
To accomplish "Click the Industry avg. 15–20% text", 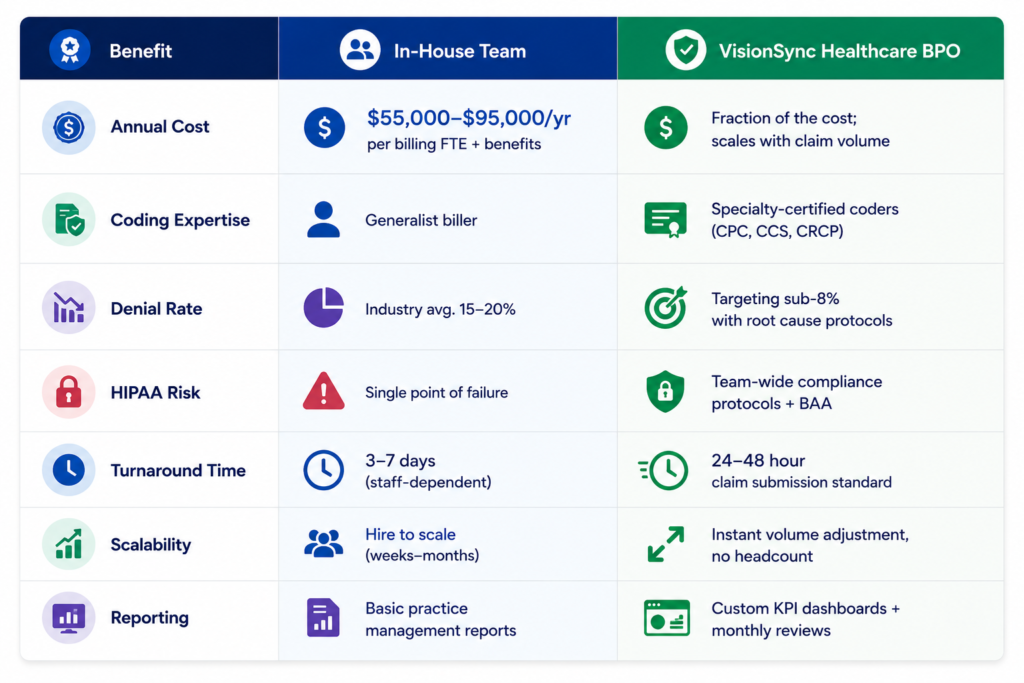I will click(440, 310).
